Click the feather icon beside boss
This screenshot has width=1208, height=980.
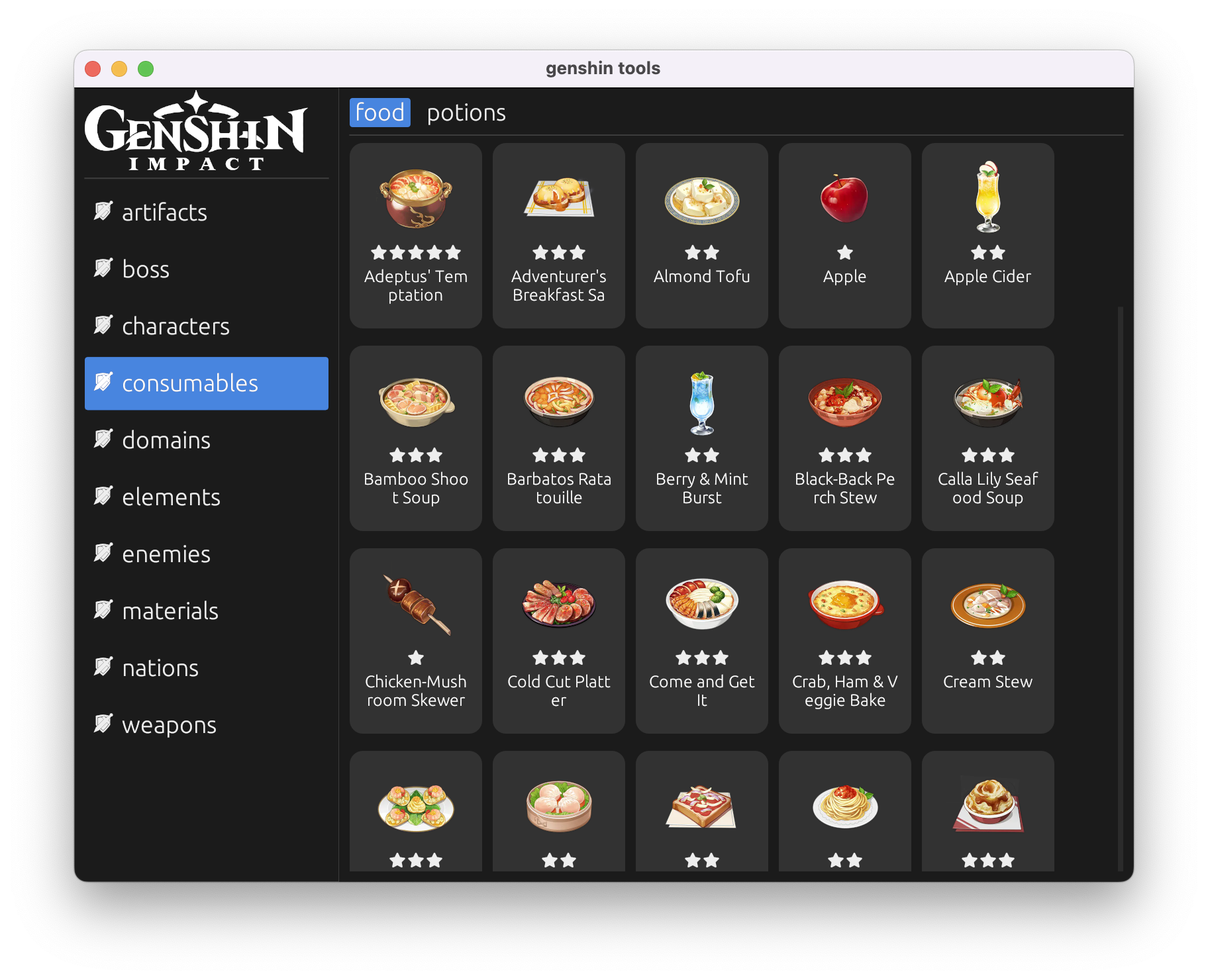tap(103, 268)
